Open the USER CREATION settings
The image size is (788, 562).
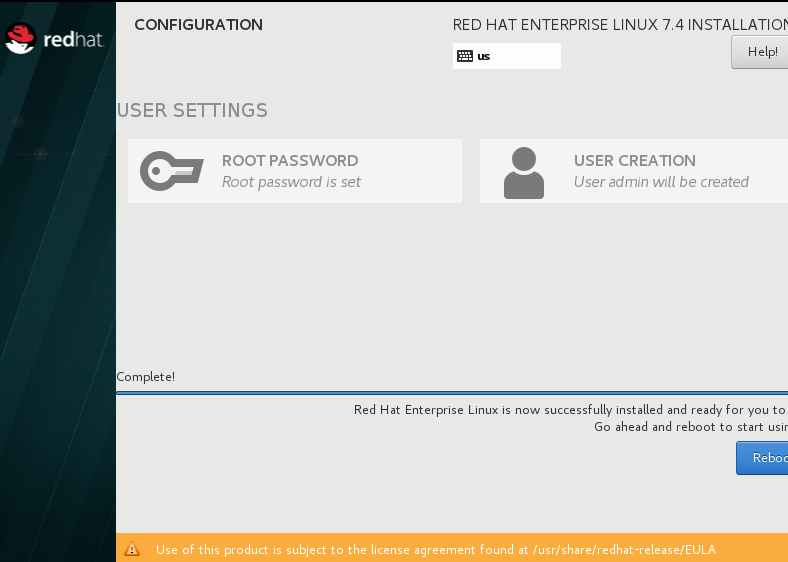(634, 171)
